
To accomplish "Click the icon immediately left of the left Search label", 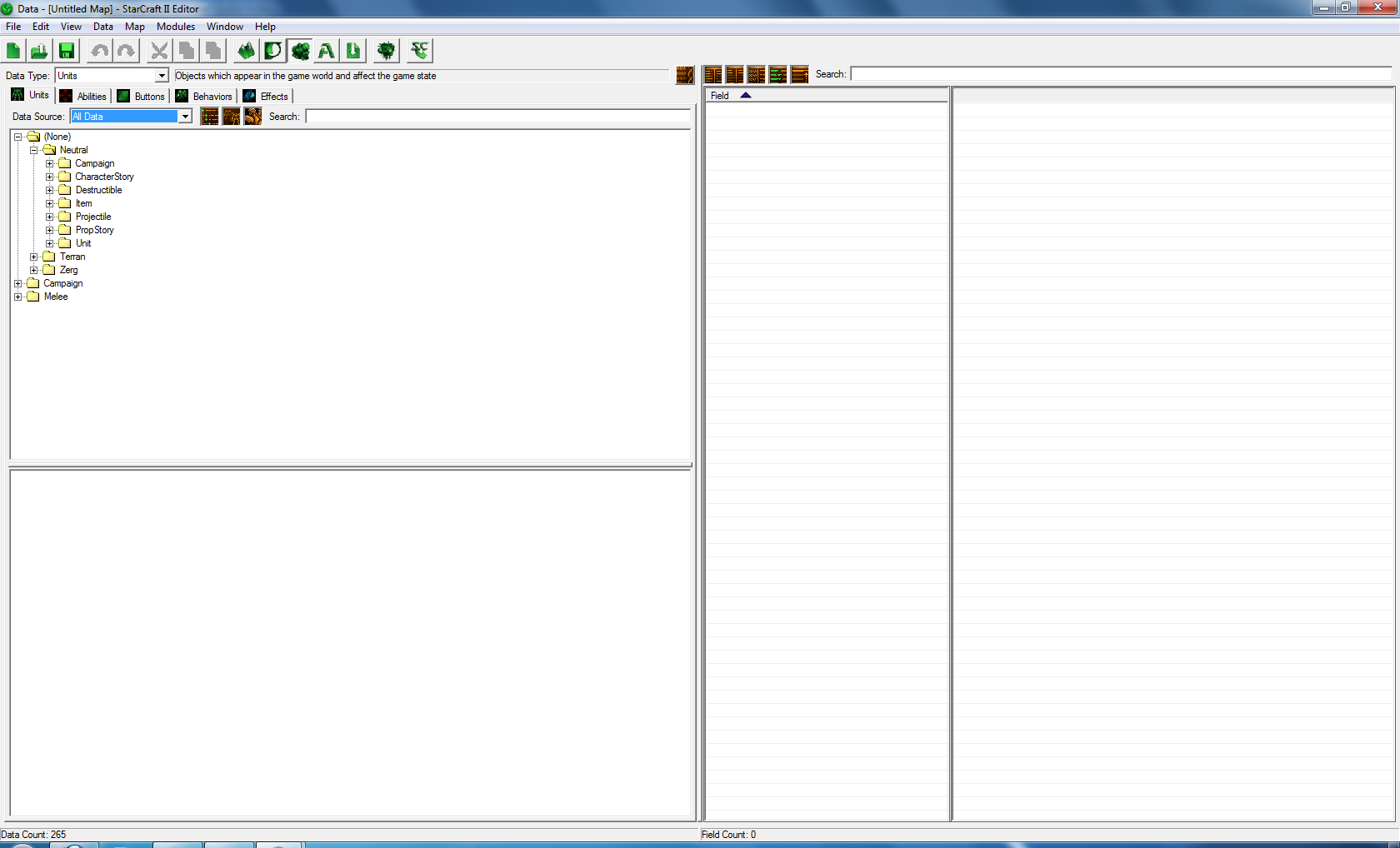I will 253,117.
